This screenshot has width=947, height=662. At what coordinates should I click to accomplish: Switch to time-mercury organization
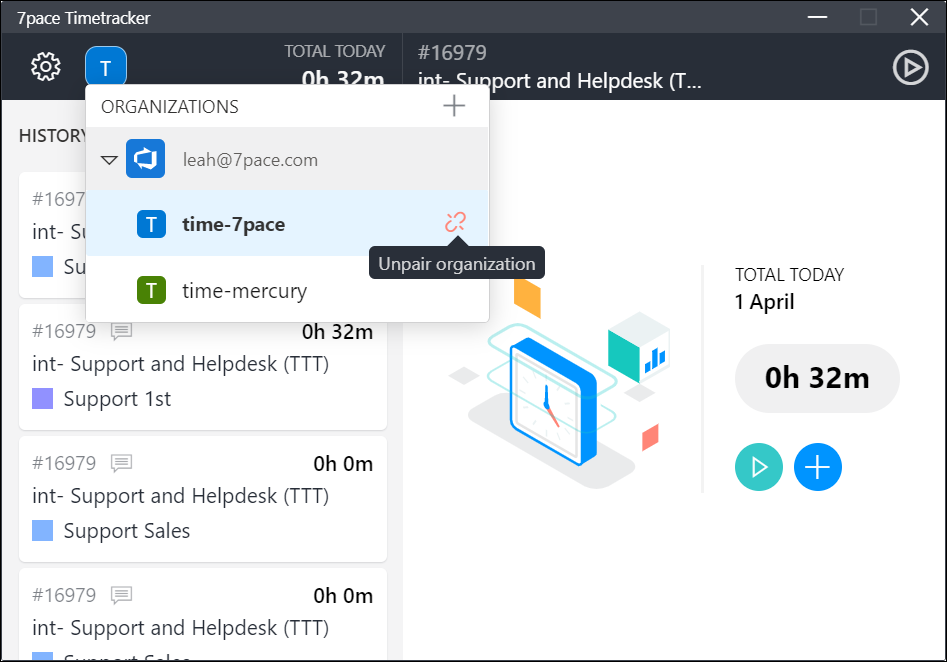(287, 291)
